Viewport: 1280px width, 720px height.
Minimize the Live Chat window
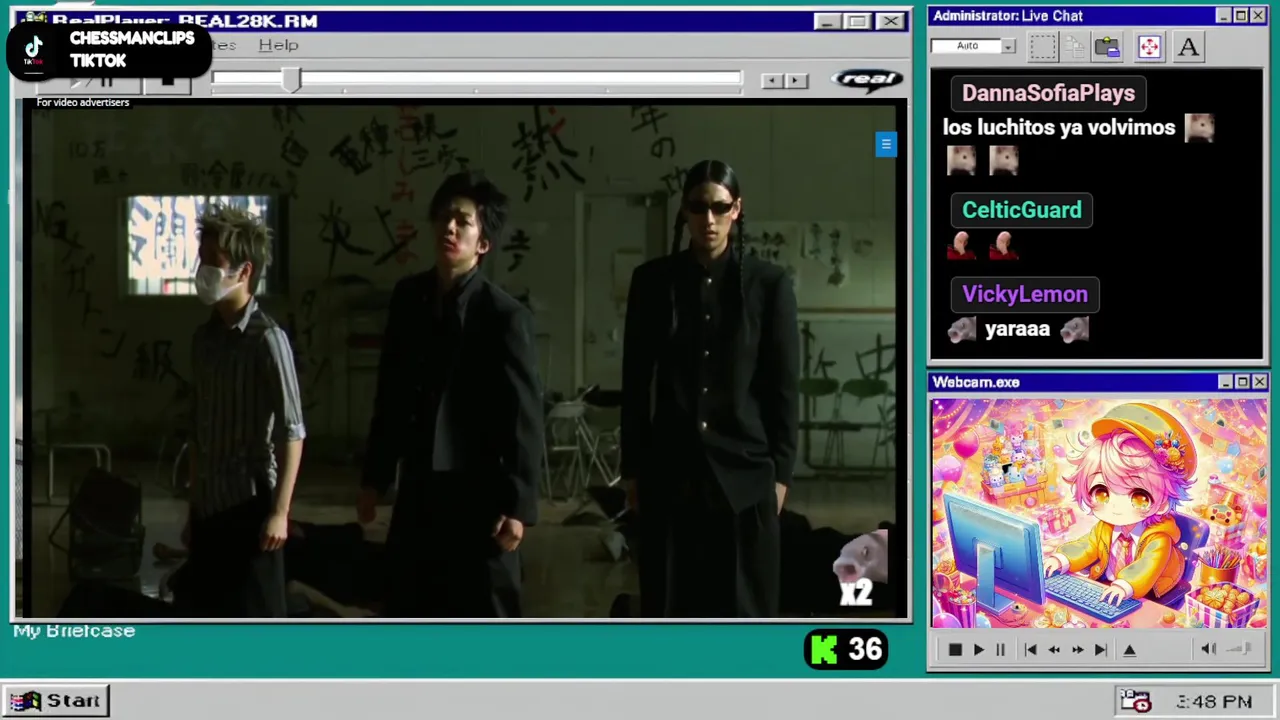click(1224, 16)
